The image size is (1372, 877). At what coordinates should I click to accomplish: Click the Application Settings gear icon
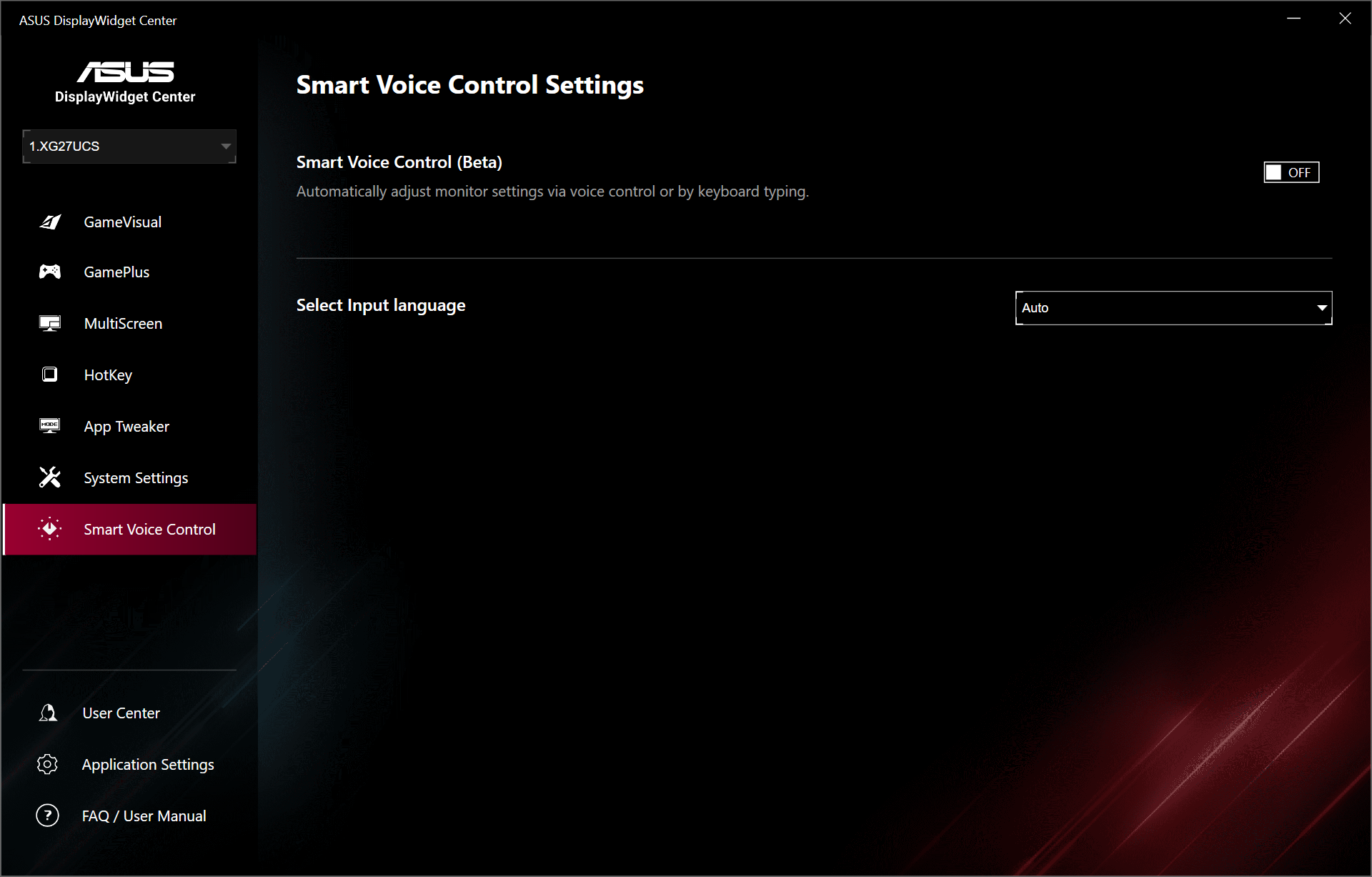coord(48,764)
